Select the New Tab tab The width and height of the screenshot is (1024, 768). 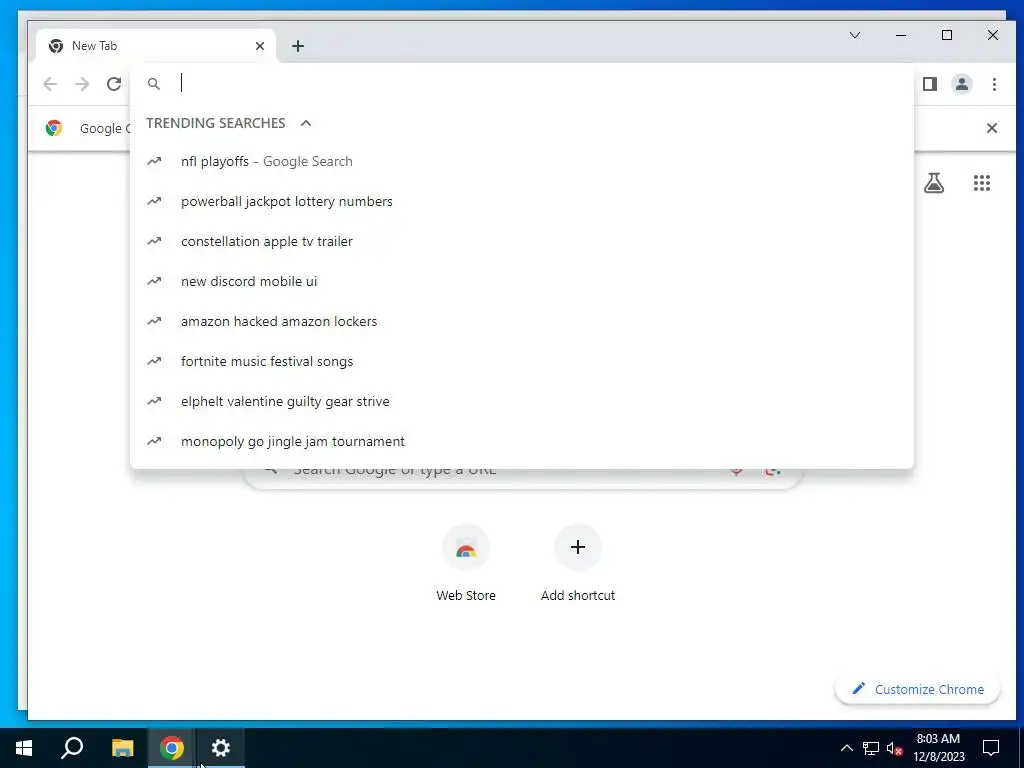pyautogui.click(x=157, y=46)
